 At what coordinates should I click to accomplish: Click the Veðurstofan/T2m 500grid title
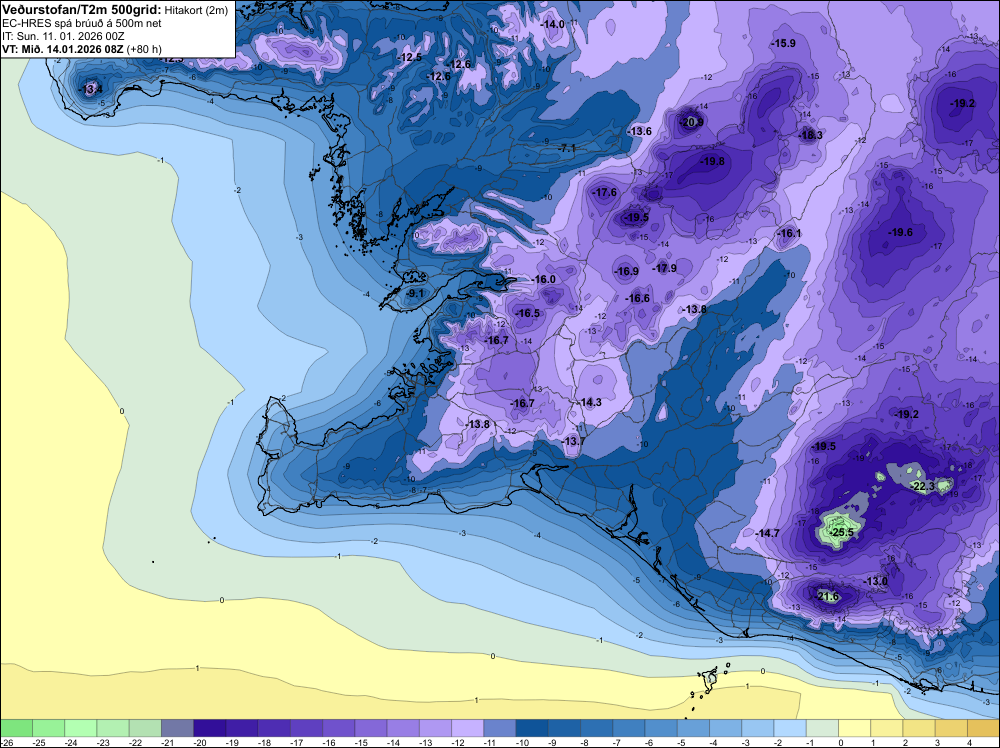pos(82,10)
